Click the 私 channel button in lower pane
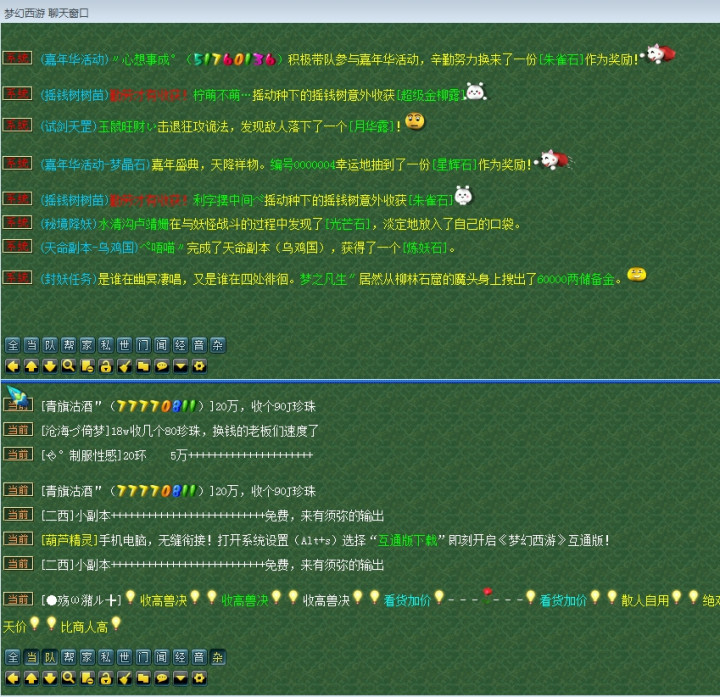This screenshot has height=697, width=720. (x=106, y=658)
